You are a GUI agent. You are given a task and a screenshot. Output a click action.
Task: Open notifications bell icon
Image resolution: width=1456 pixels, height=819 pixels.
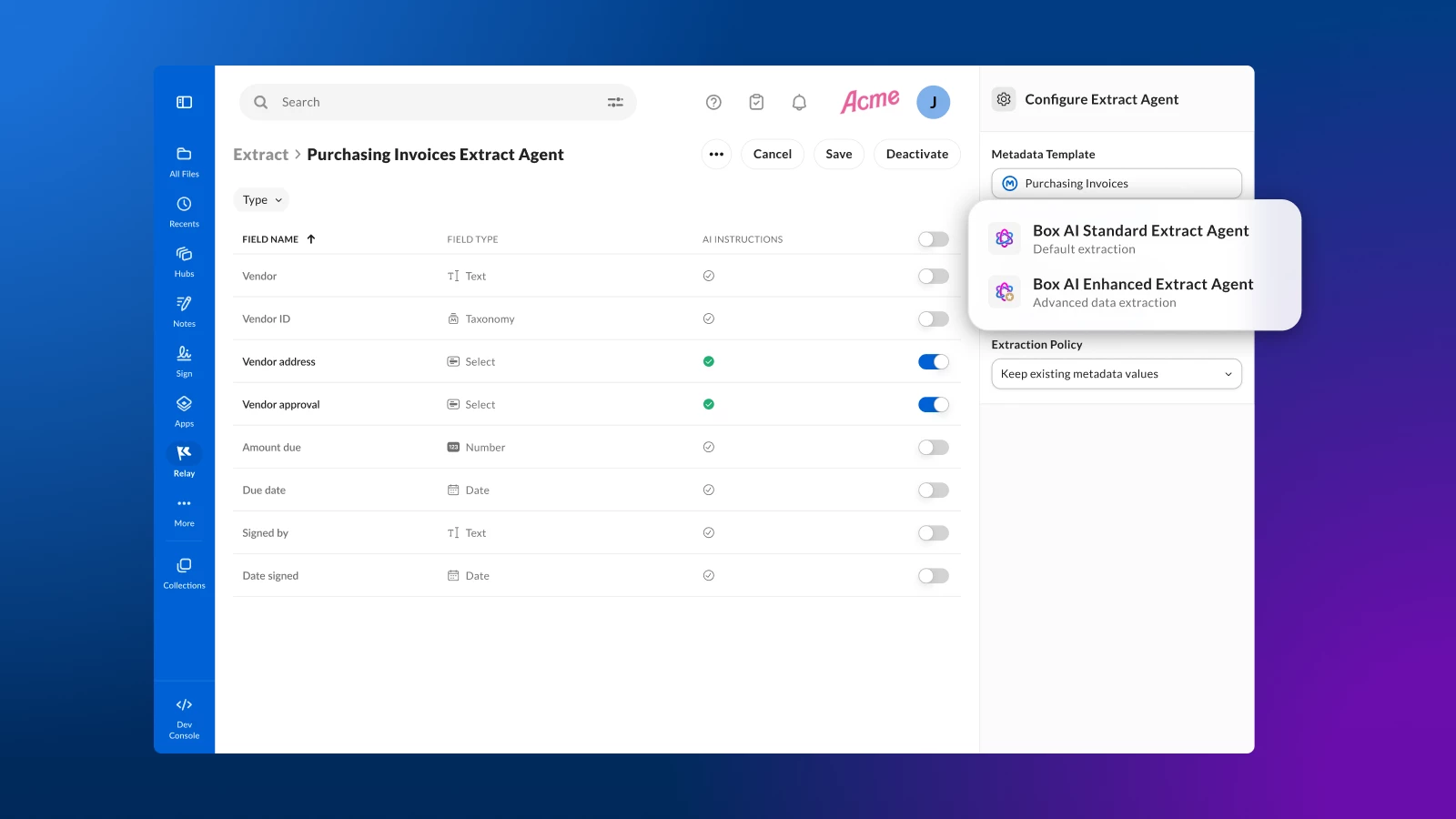(x=799, y=102)
